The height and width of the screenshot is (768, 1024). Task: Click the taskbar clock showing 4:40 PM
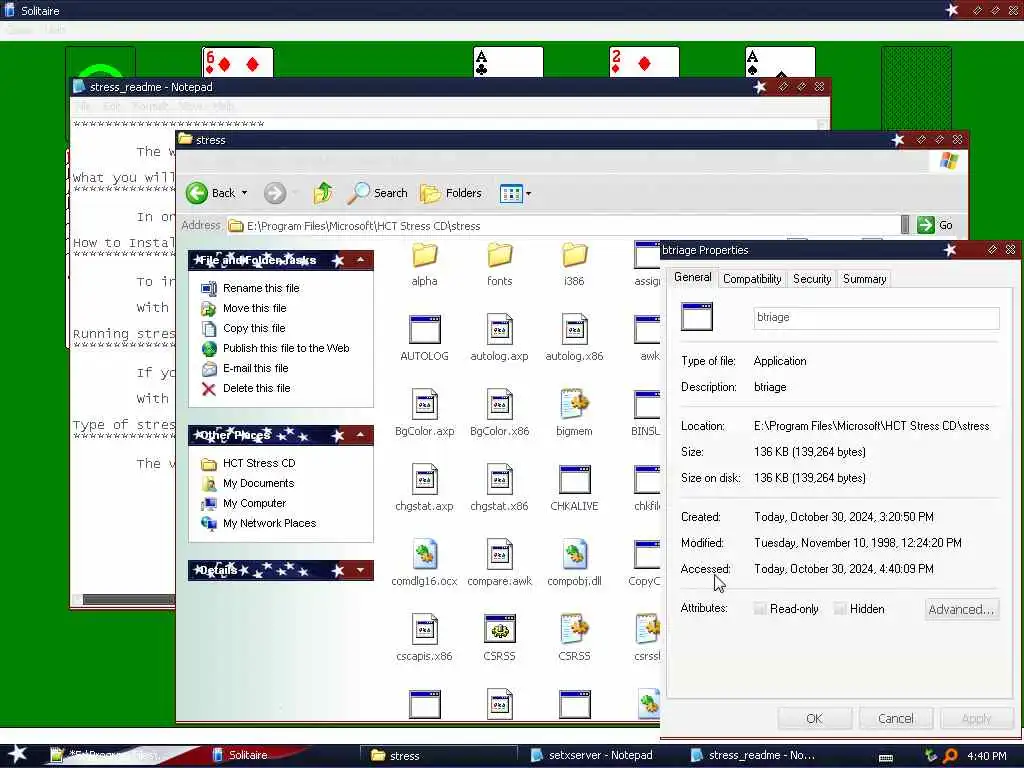(986, 756)
